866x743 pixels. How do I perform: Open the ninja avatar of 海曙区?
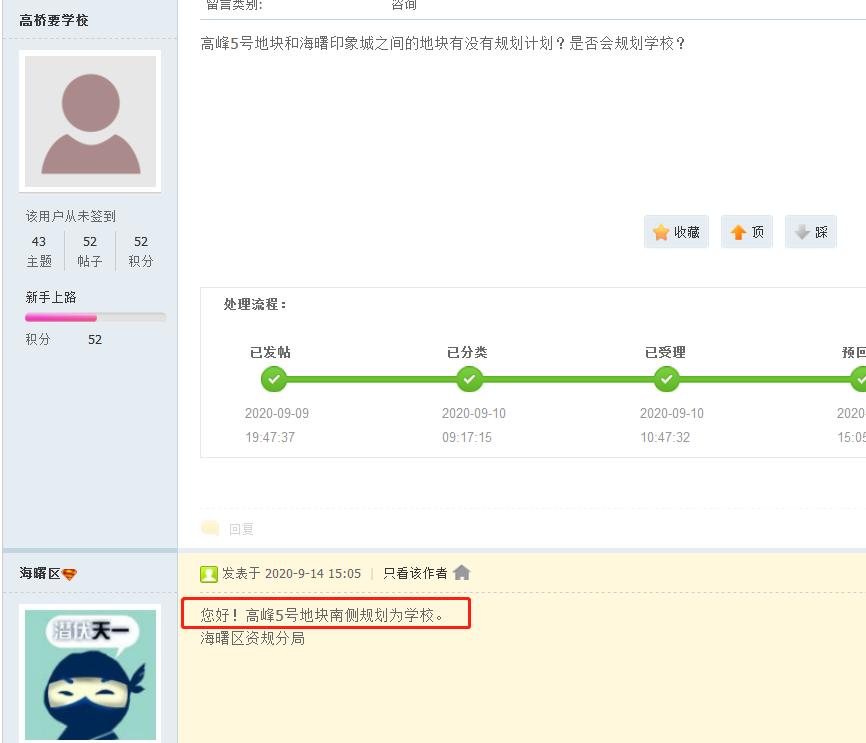point(90,675)
